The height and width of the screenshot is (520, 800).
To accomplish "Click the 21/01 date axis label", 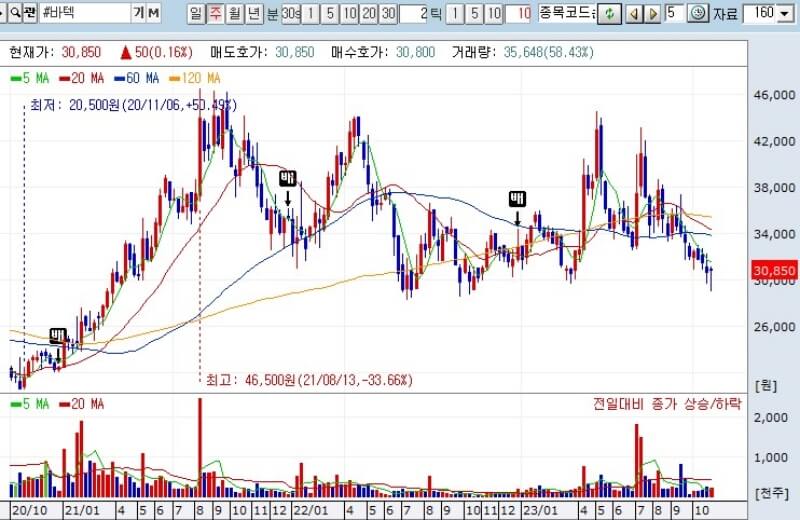I will click(83, 511).
